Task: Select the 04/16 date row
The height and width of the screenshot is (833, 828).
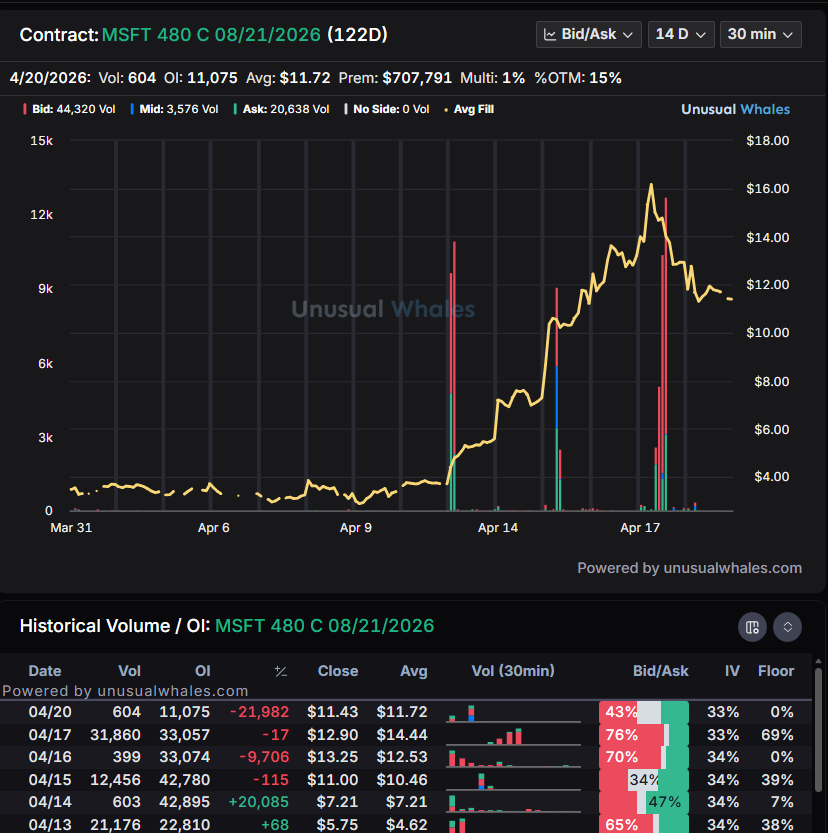Action: click(406, 757)
